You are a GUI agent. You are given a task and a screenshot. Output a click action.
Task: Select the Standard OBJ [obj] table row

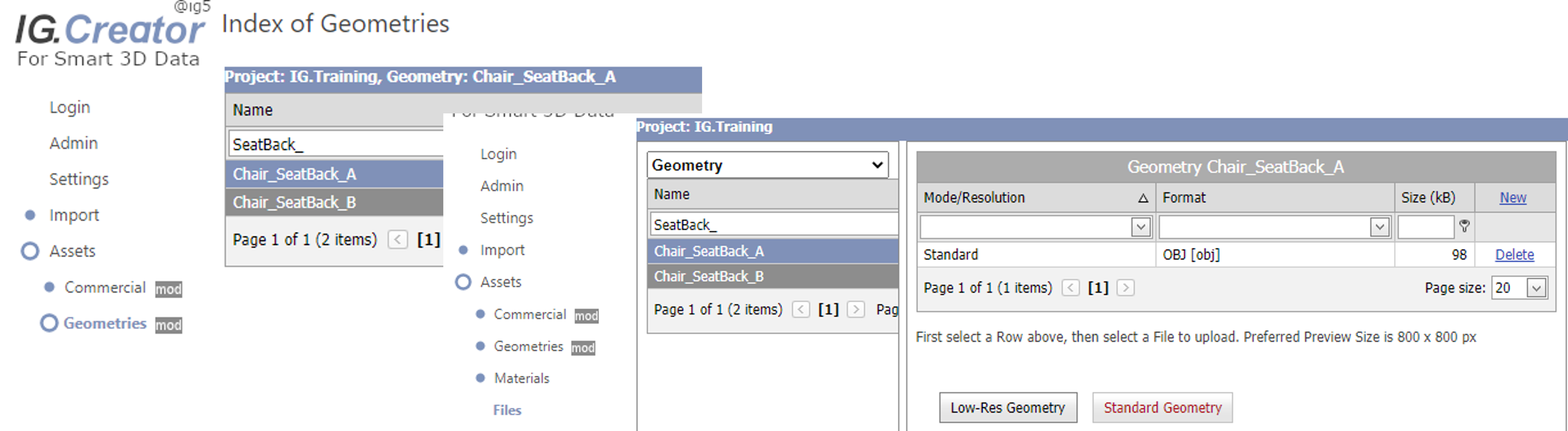click(1035, 255)
